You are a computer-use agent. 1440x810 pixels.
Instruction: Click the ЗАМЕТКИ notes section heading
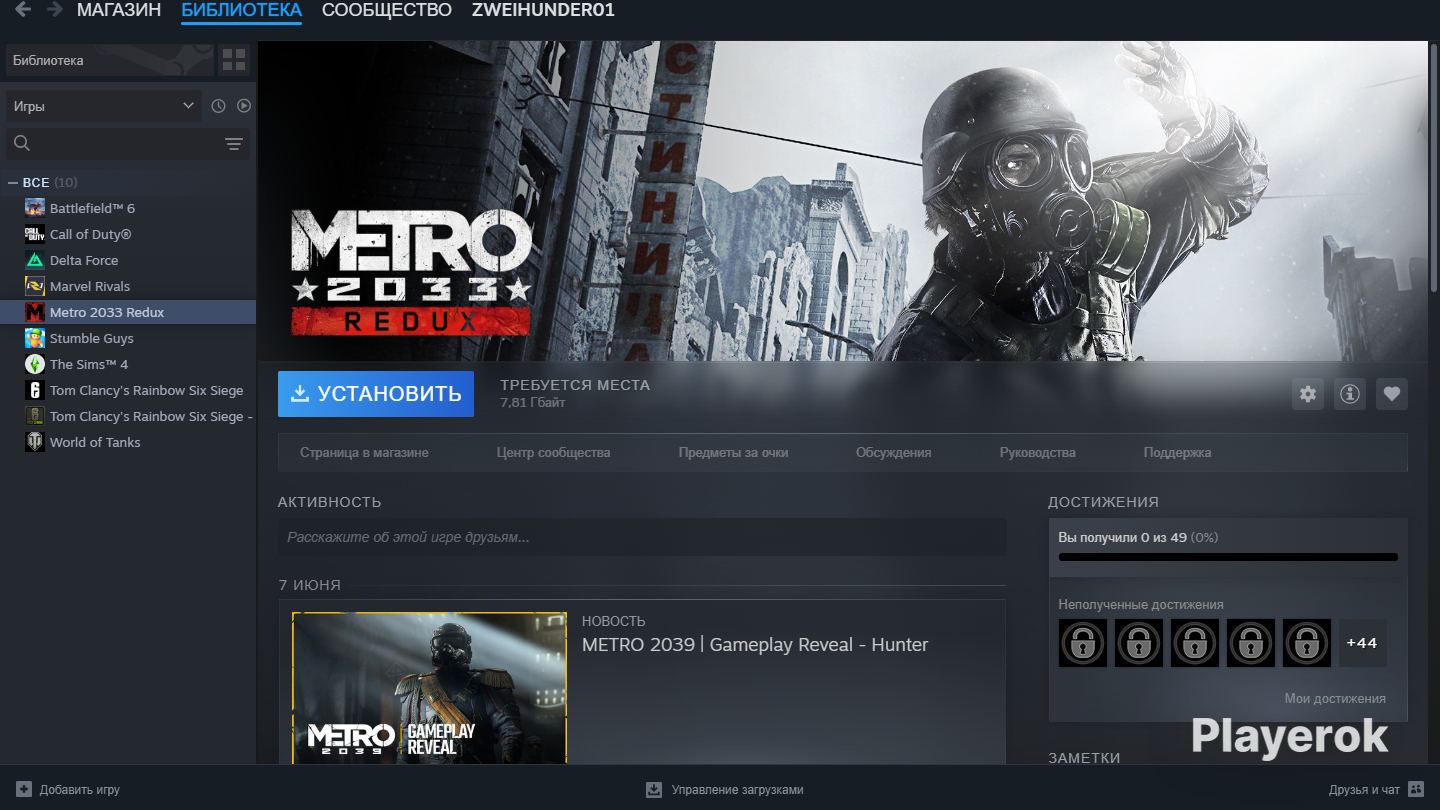coord(1084,758)
